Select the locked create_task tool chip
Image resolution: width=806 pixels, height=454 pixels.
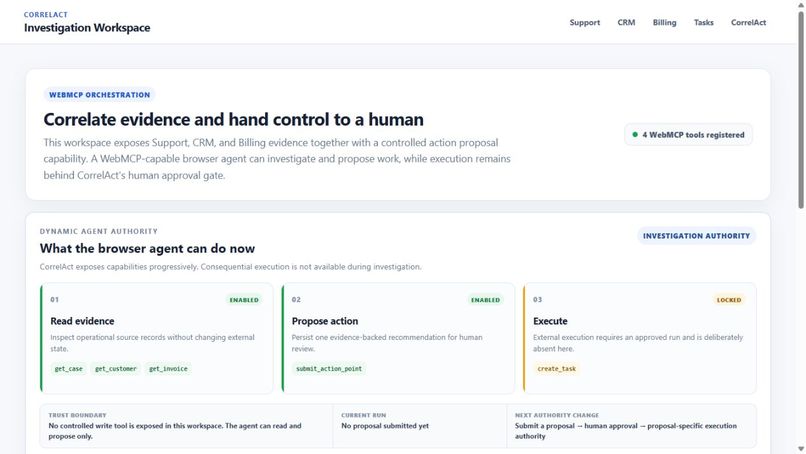(557, 369)
